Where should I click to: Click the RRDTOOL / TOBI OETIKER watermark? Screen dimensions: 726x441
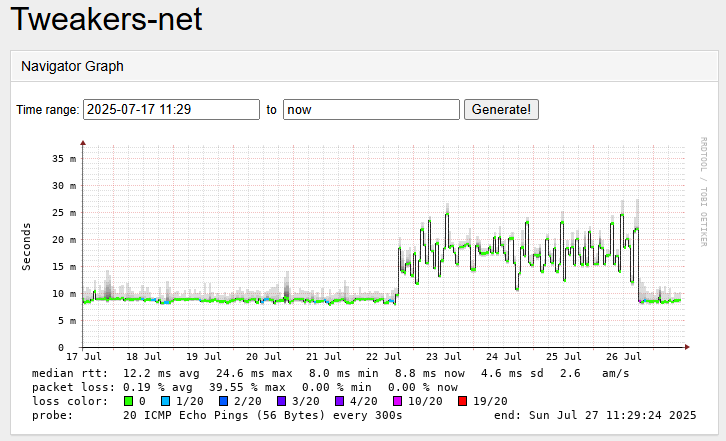703,190
